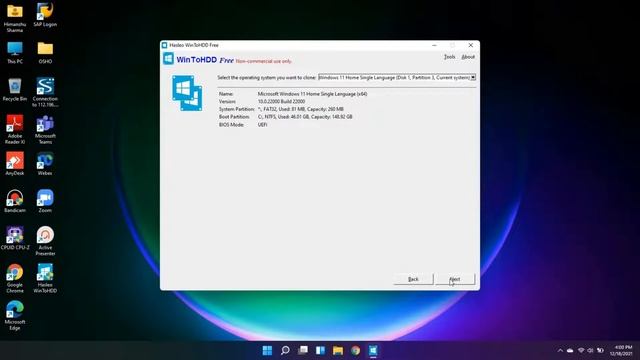Viewport: 640px width, 360px height.
Task: Select This PC desktop icon
Action: [x=15, y=53]
